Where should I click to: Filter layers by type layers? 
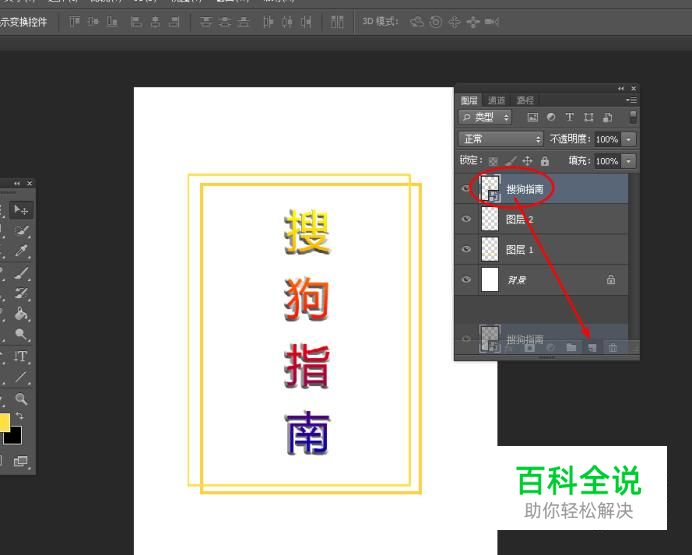point(570,117)
